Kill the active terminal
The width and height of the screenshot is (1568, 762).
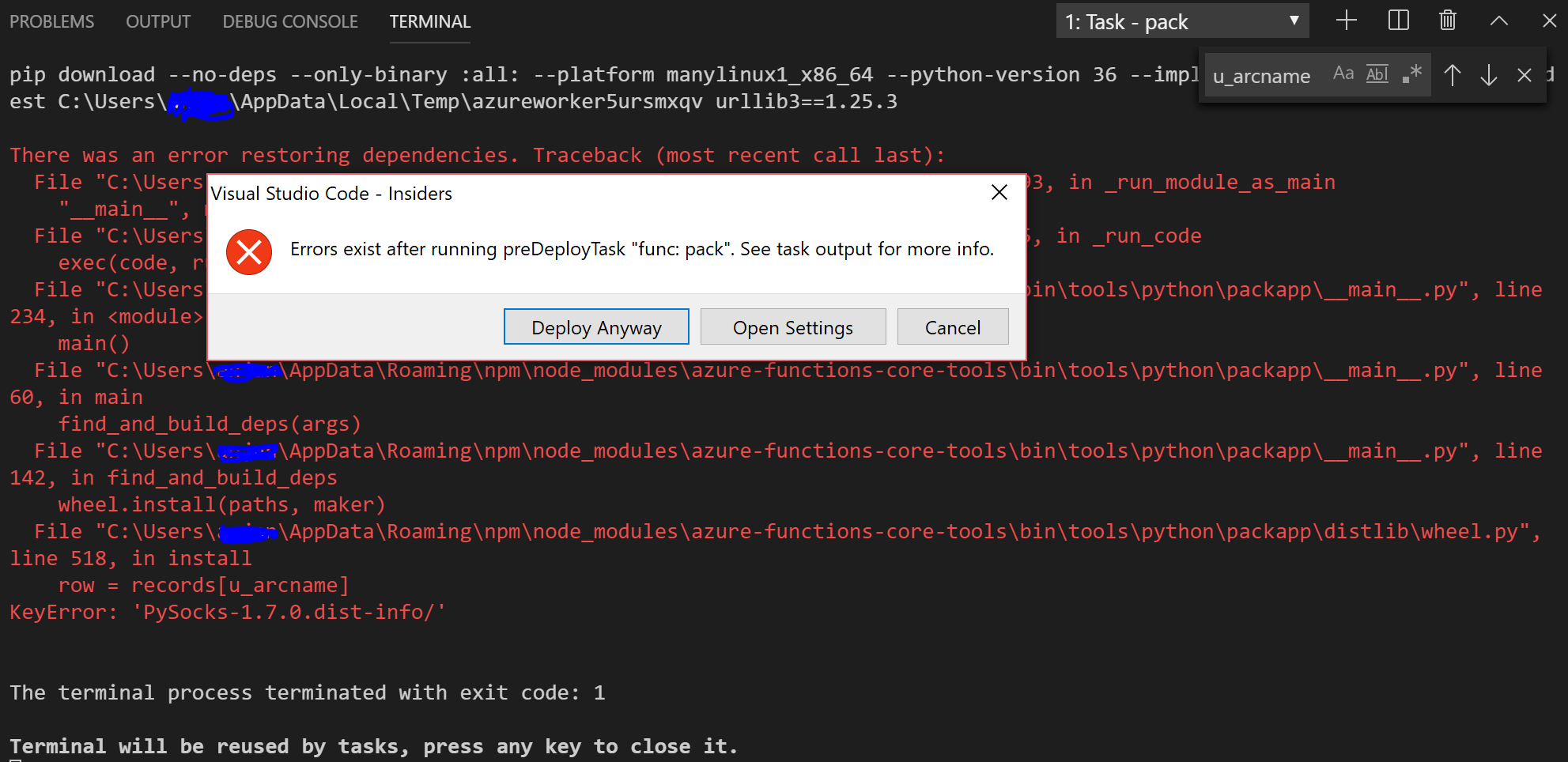point(1447,21)
